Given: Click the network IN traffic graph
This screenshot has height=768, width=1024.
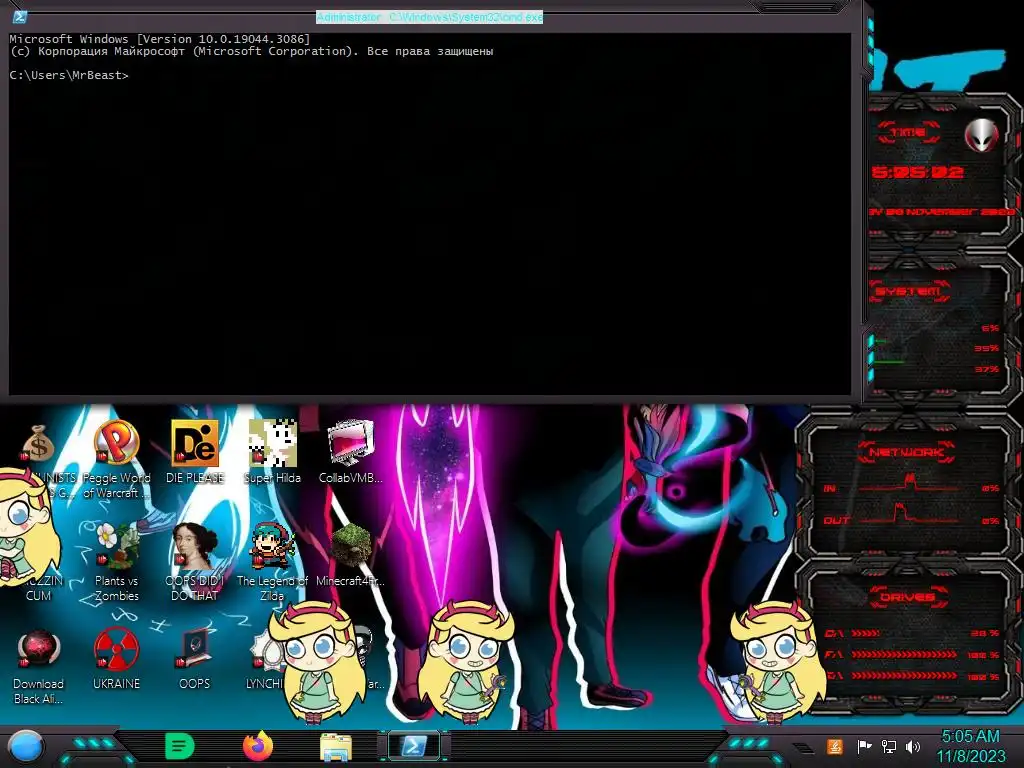Looking at the screenshot, I should (x=909, y=485).
